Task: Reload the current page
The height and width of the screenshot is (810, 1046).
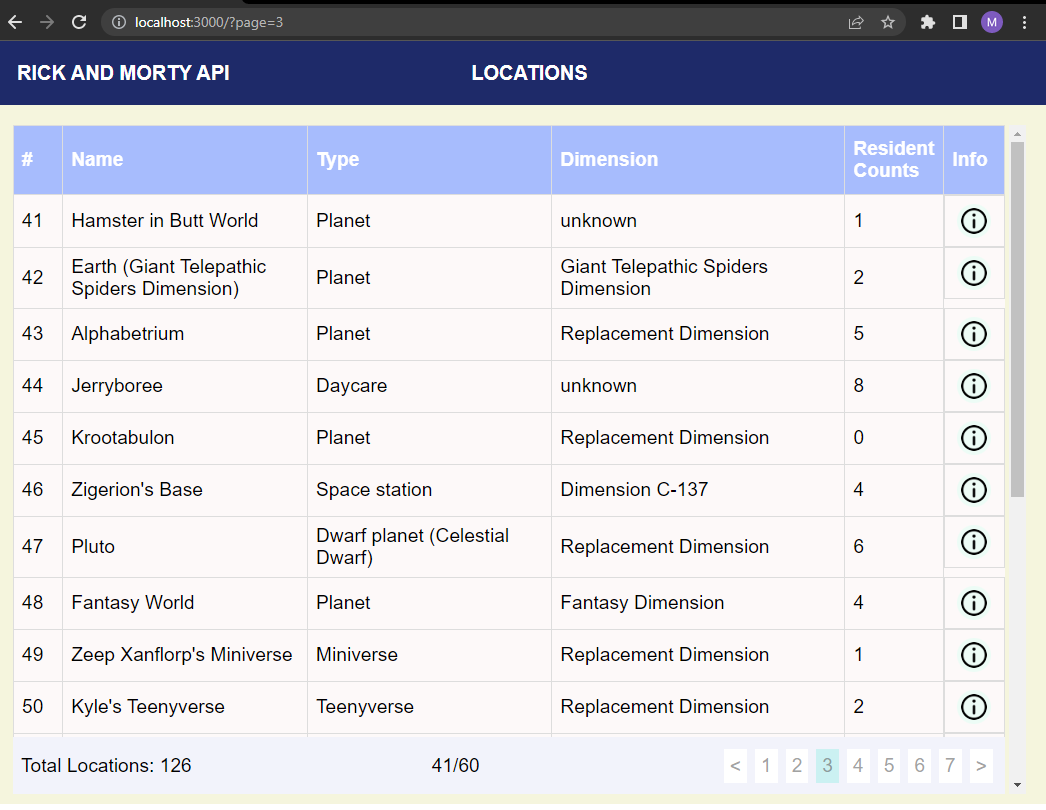Action: [79, 22]
